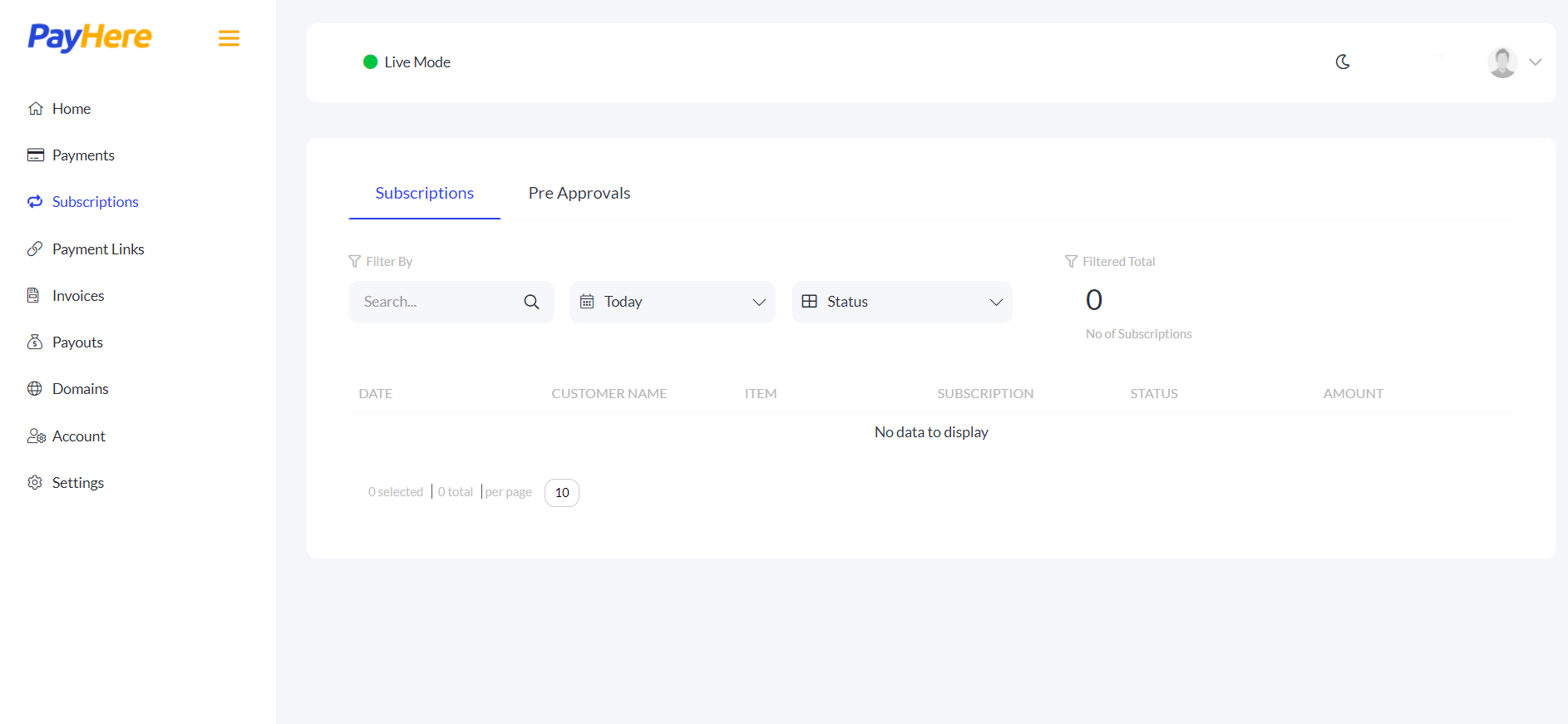Collapse sidebar with hamburger menu icon
The width and height of the screenshot is (1568, 724).
(x=229, y=38)
